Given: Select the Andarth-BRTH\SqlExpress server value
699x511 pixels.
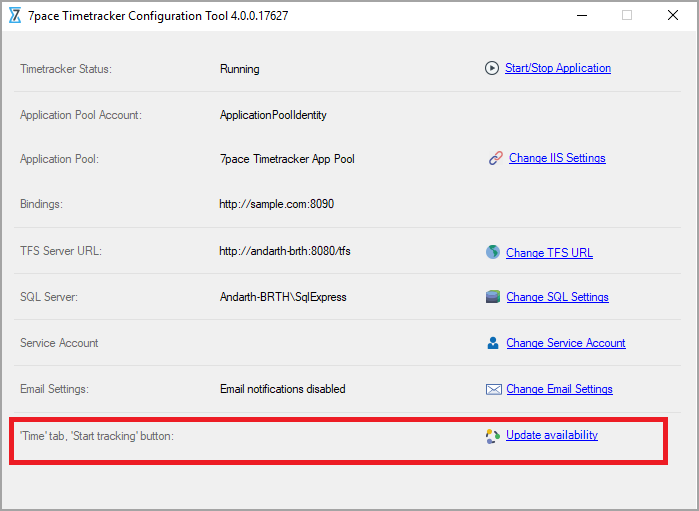Looking at the screenshot, I should (283, 297).
